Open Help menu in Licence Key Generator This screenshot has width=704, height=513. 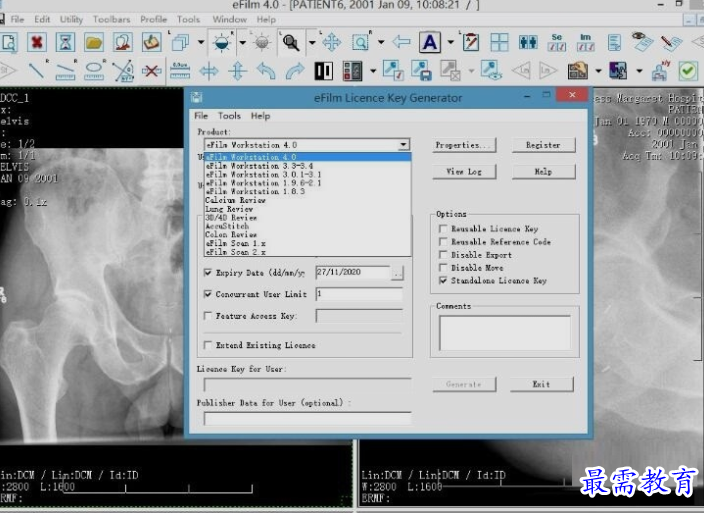260,116
